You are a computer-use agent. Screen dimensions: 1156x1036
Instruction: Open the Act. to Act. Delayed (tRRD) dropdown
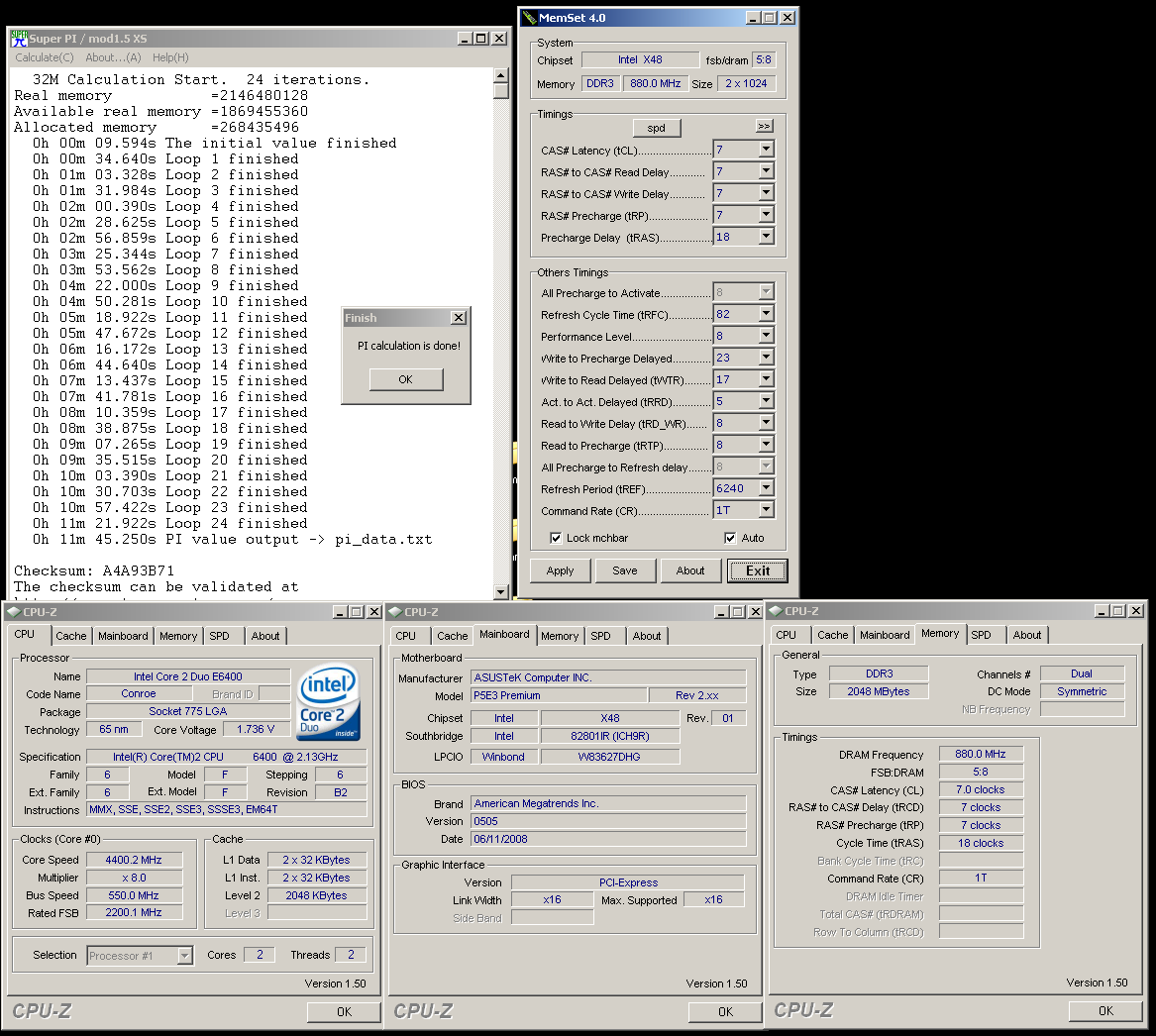pyautogui.click(x=766, y=401)
